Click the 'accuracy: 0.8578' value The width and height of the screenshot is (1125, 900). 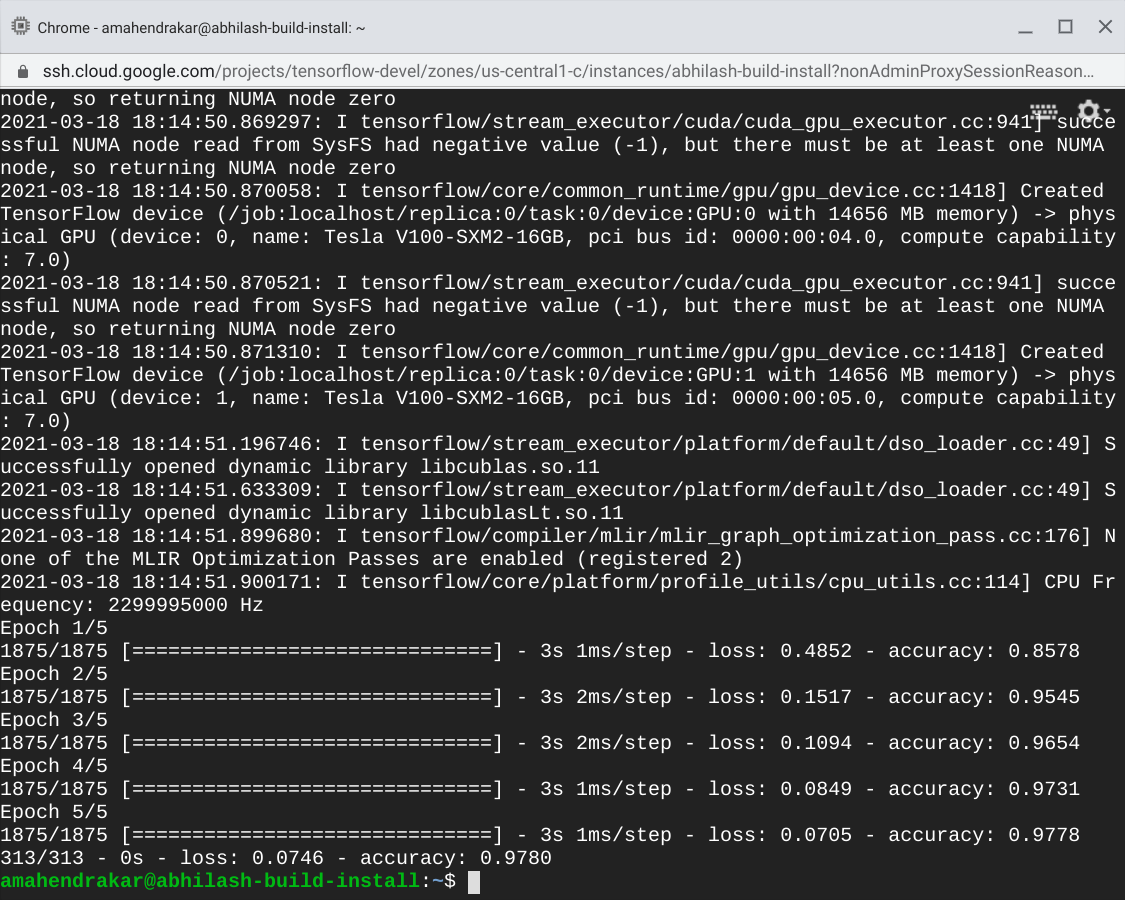click(984, 651)
